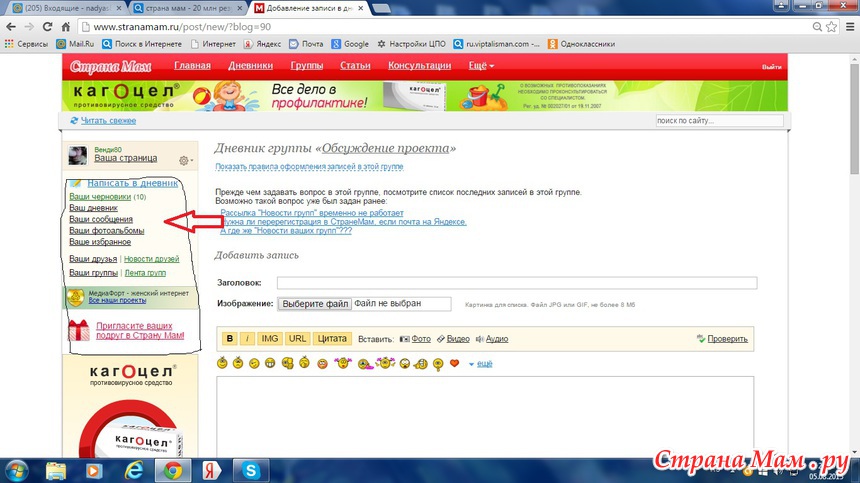The height and width of the screenshot is (483, 860).
Task: Click the Заголовок input field
Action: pyautogui.click(x=517, y=283)
